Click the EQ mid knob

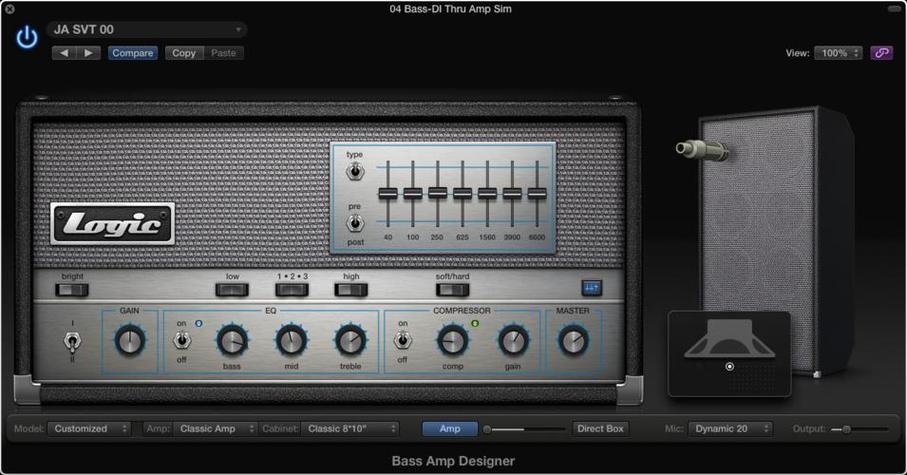[291, 340]
